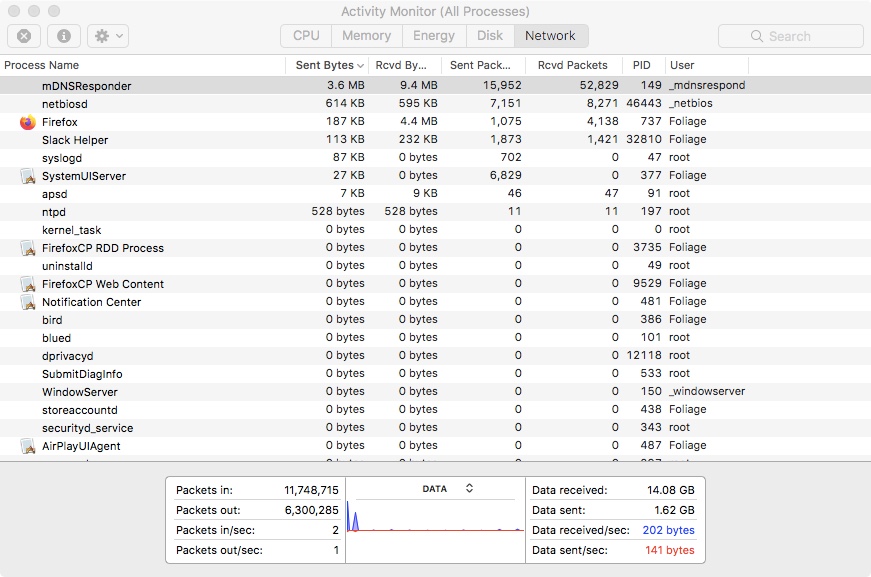The height and width of the screenshot is (577, 871).
Task: Click the 4.4 MB received bytes cell
Action: 418,122
